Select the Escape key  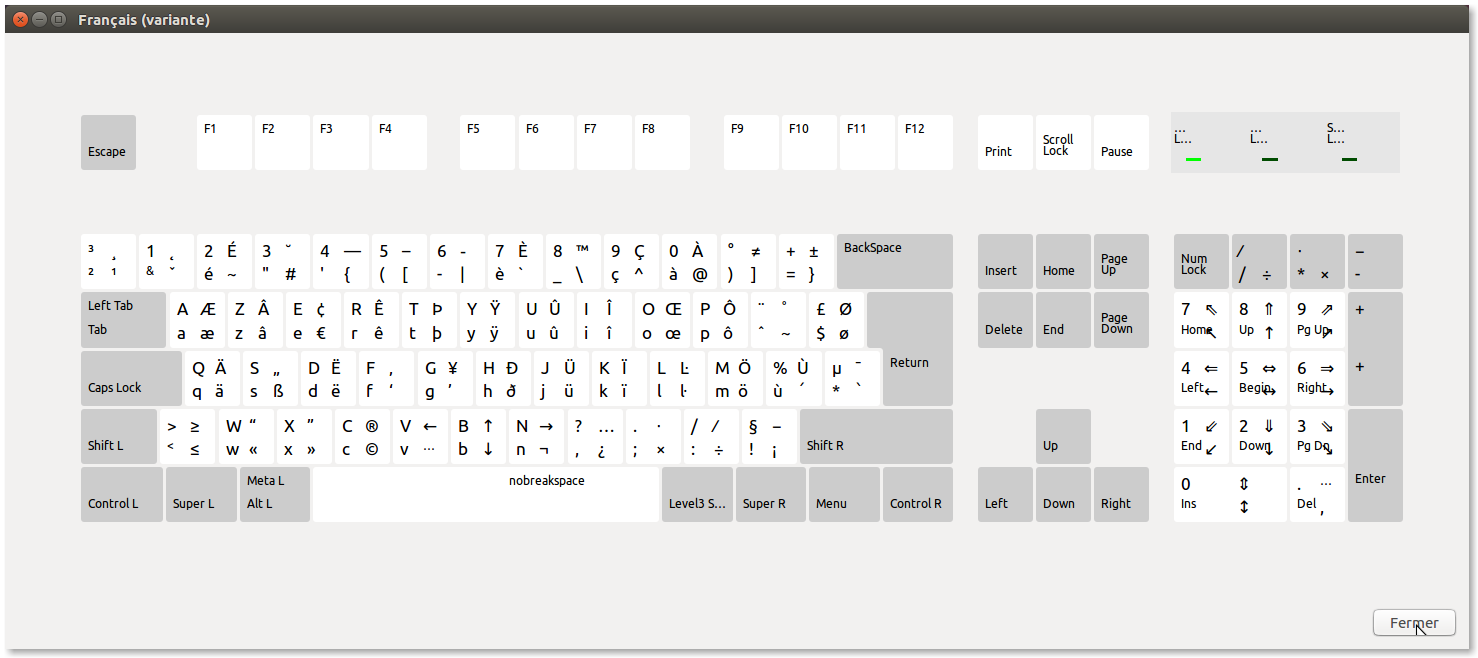pos(108,142)
